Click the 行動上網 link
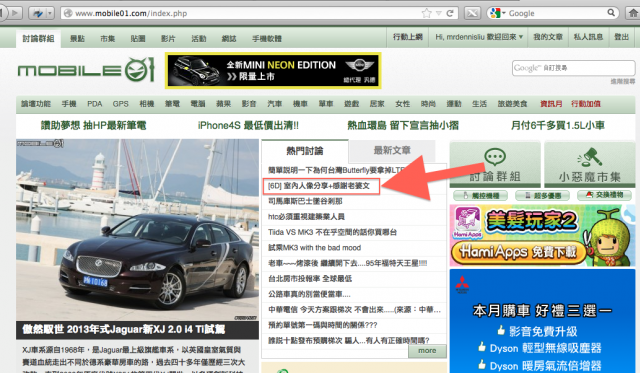Screen dimensions: 640x373 (408, 37)
